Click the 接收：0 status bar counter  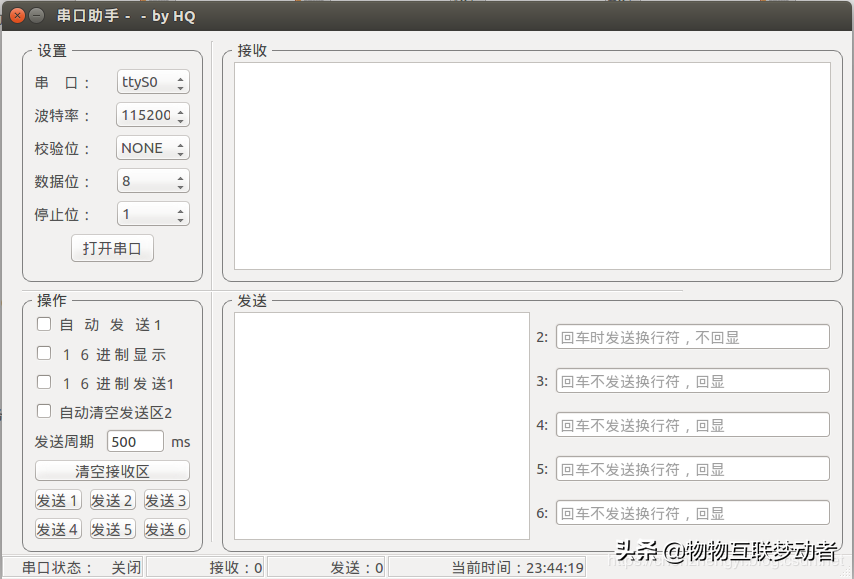236,568
